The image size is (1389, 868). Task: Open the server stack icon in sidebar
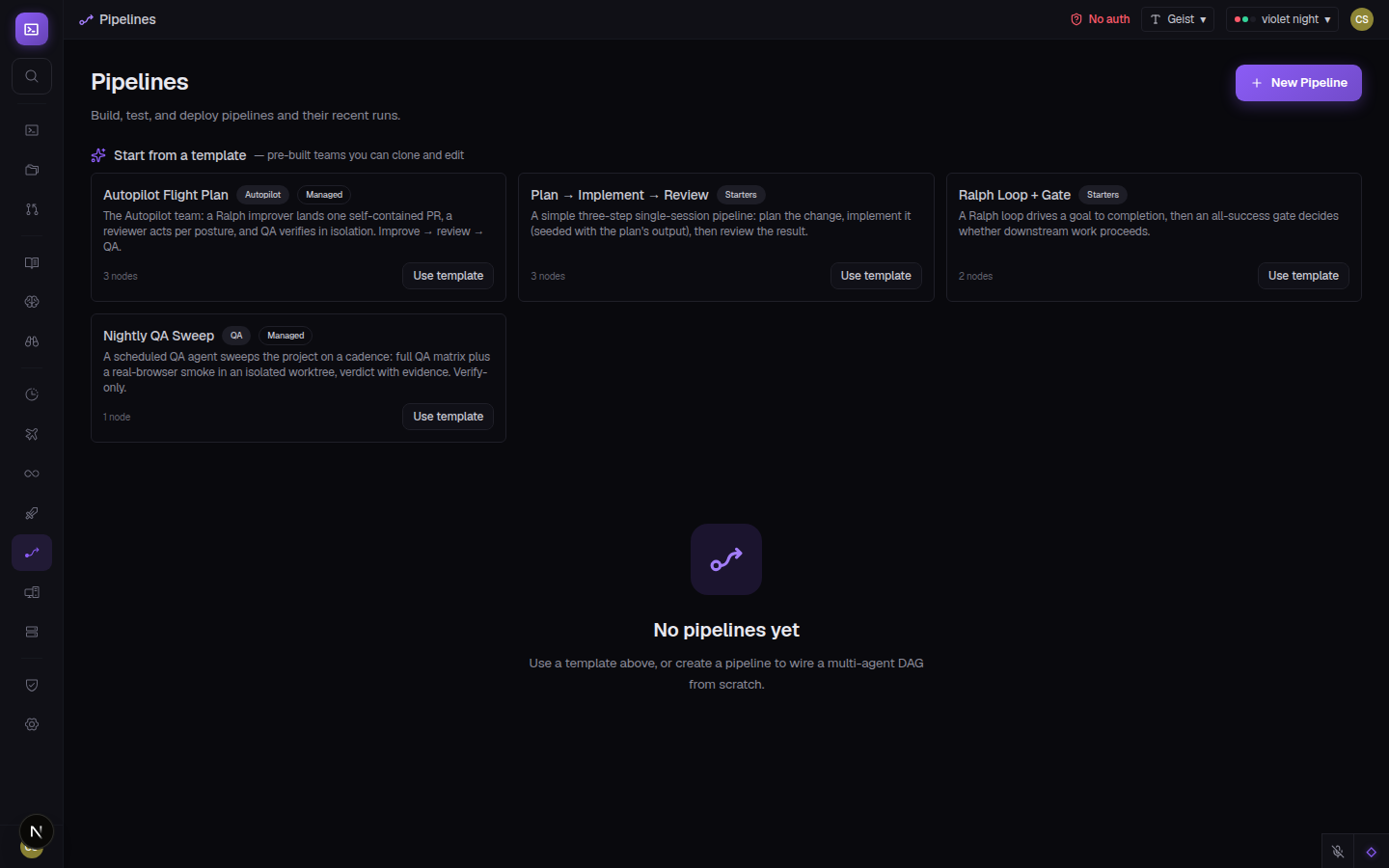click(x=32, y=632)
